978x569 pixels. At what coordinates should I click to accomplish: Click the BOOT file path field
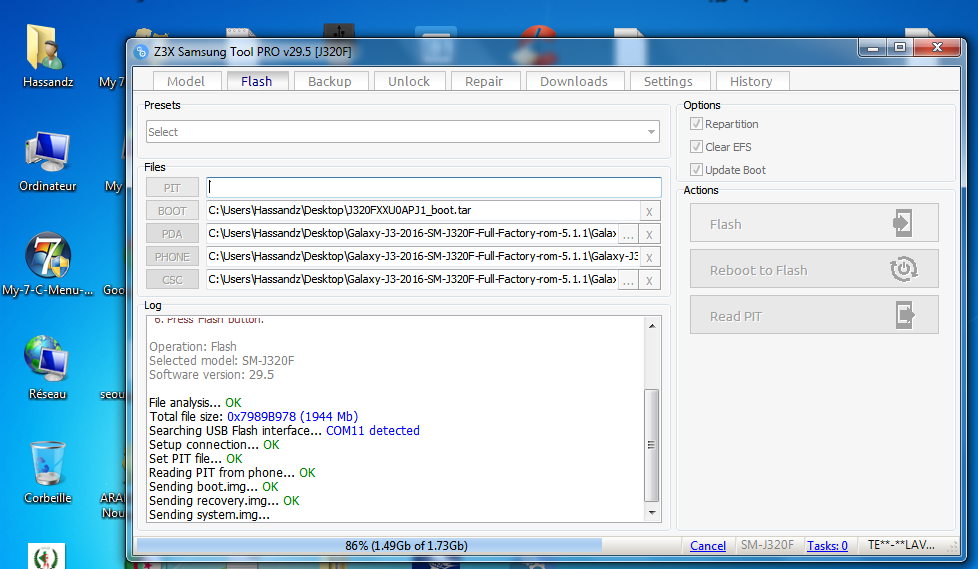[x=423, y=211]
